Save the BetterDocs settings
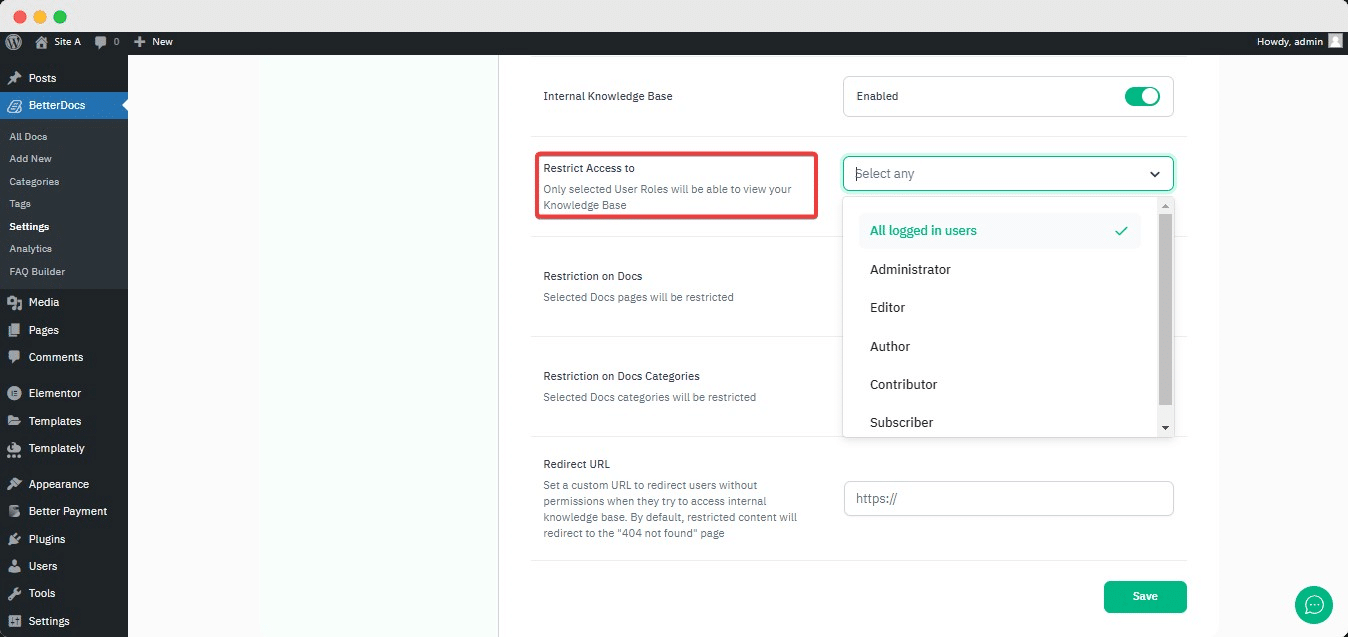Image resolution: width=1348 pixels, height=637 pixels. pos(1144,596)
